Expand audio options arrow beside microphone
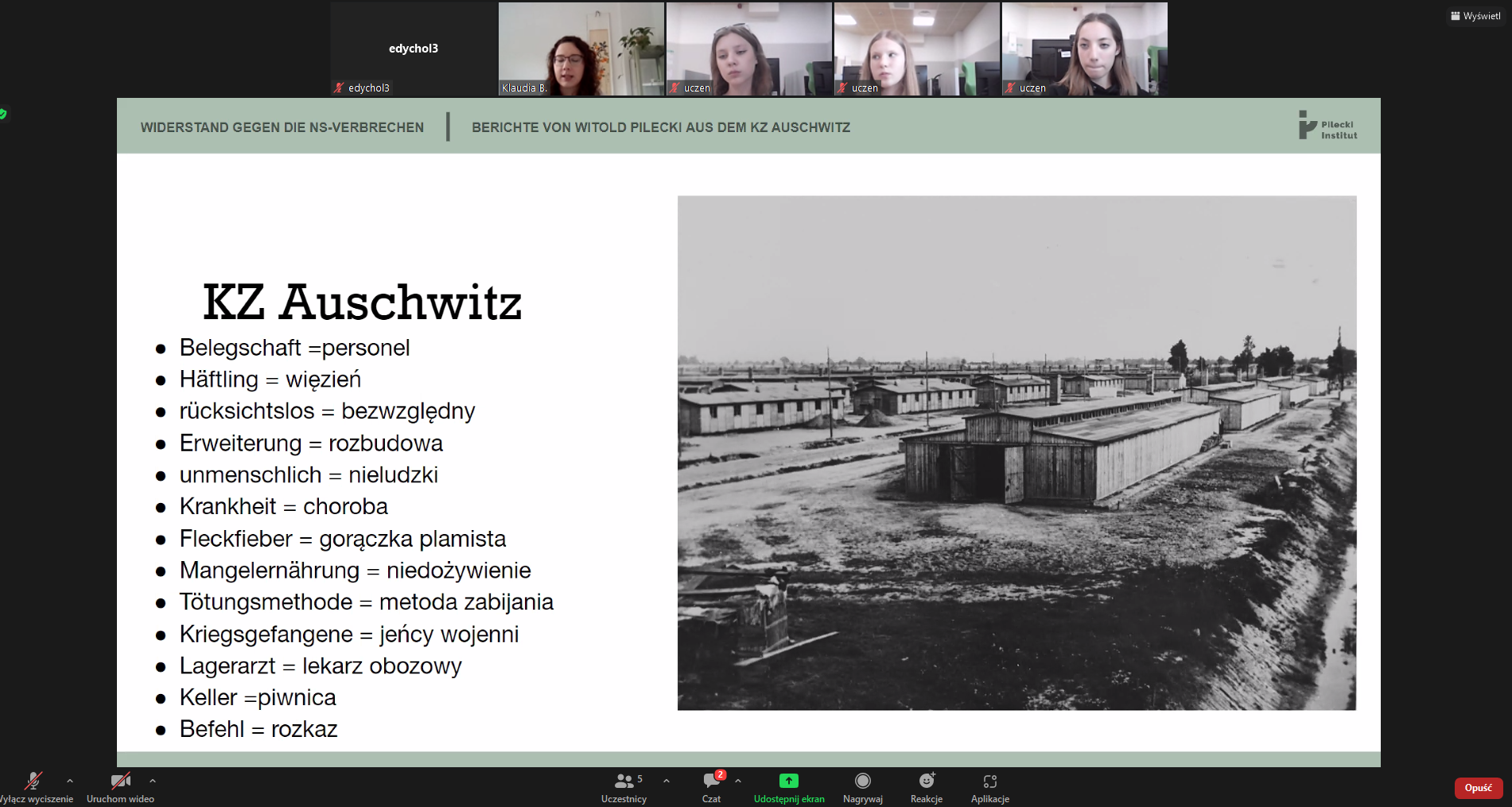Viewport: 1512px width, 807px height. tap(70, 781)
